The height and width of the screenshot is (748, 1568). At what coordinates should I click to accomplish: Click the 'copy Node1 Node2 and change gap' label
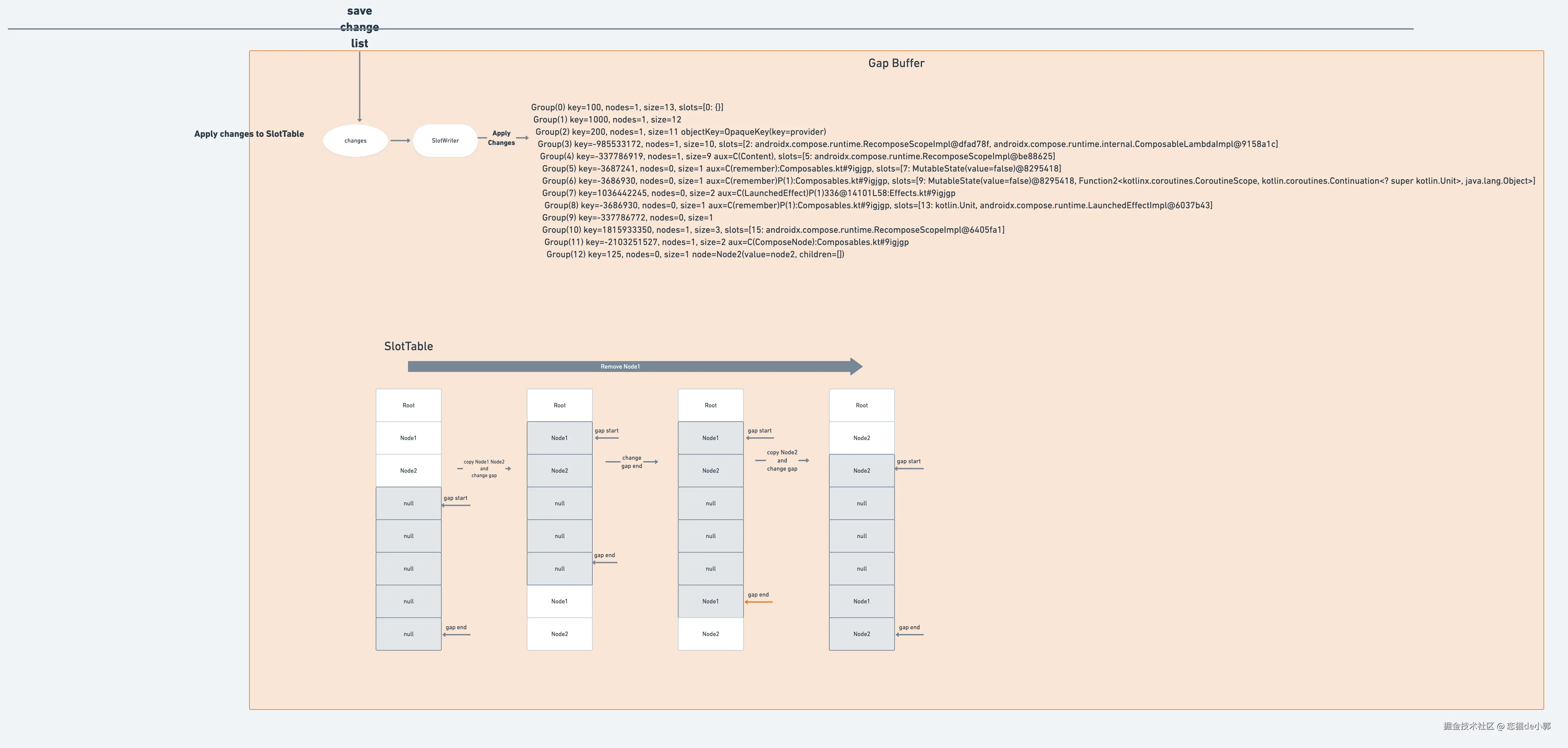(484, 469)
